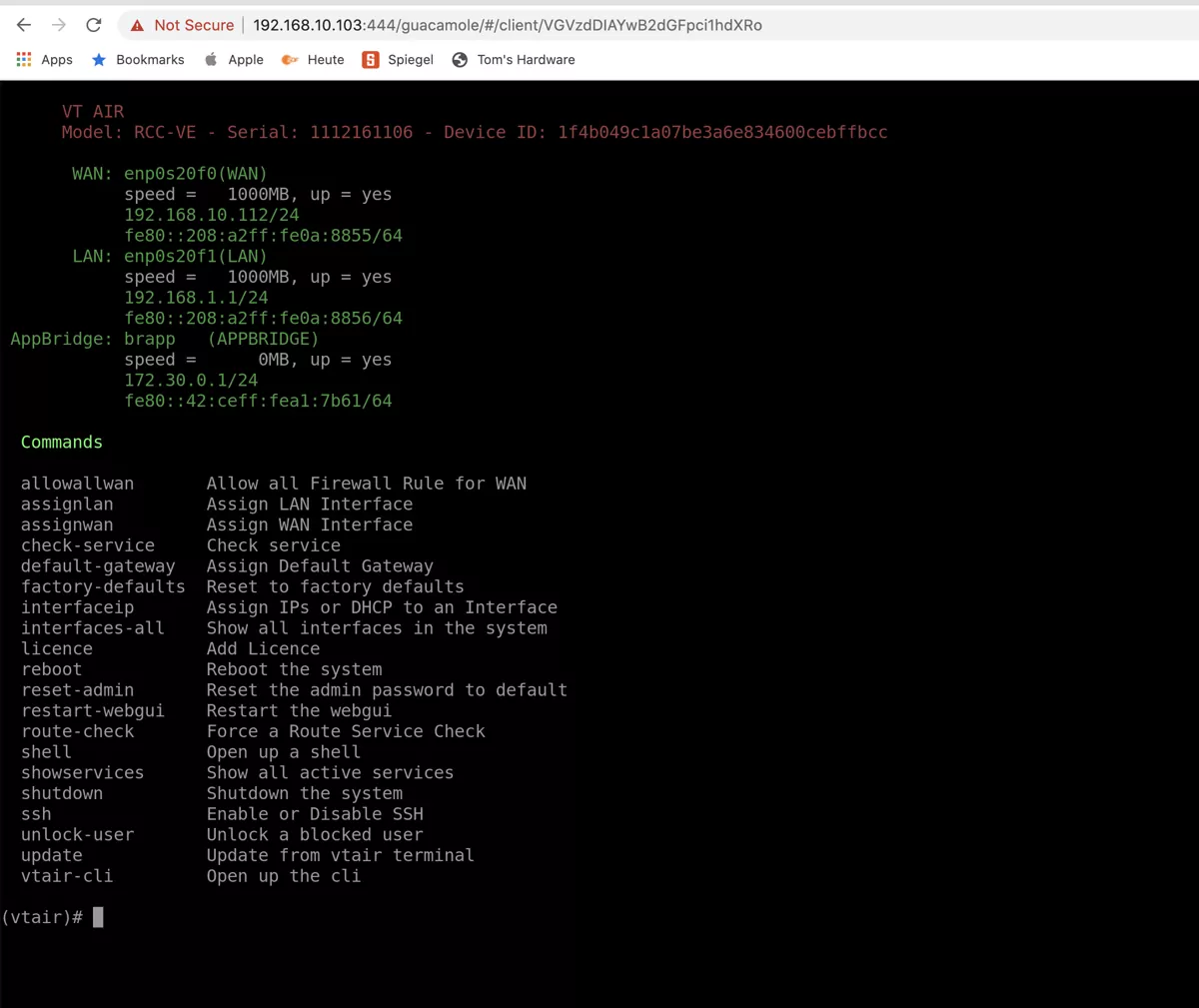Click the blinking cursor at vtair prompt
Image resolution: width=1199 pixels, height=1008 pixels.
(96, 917)
